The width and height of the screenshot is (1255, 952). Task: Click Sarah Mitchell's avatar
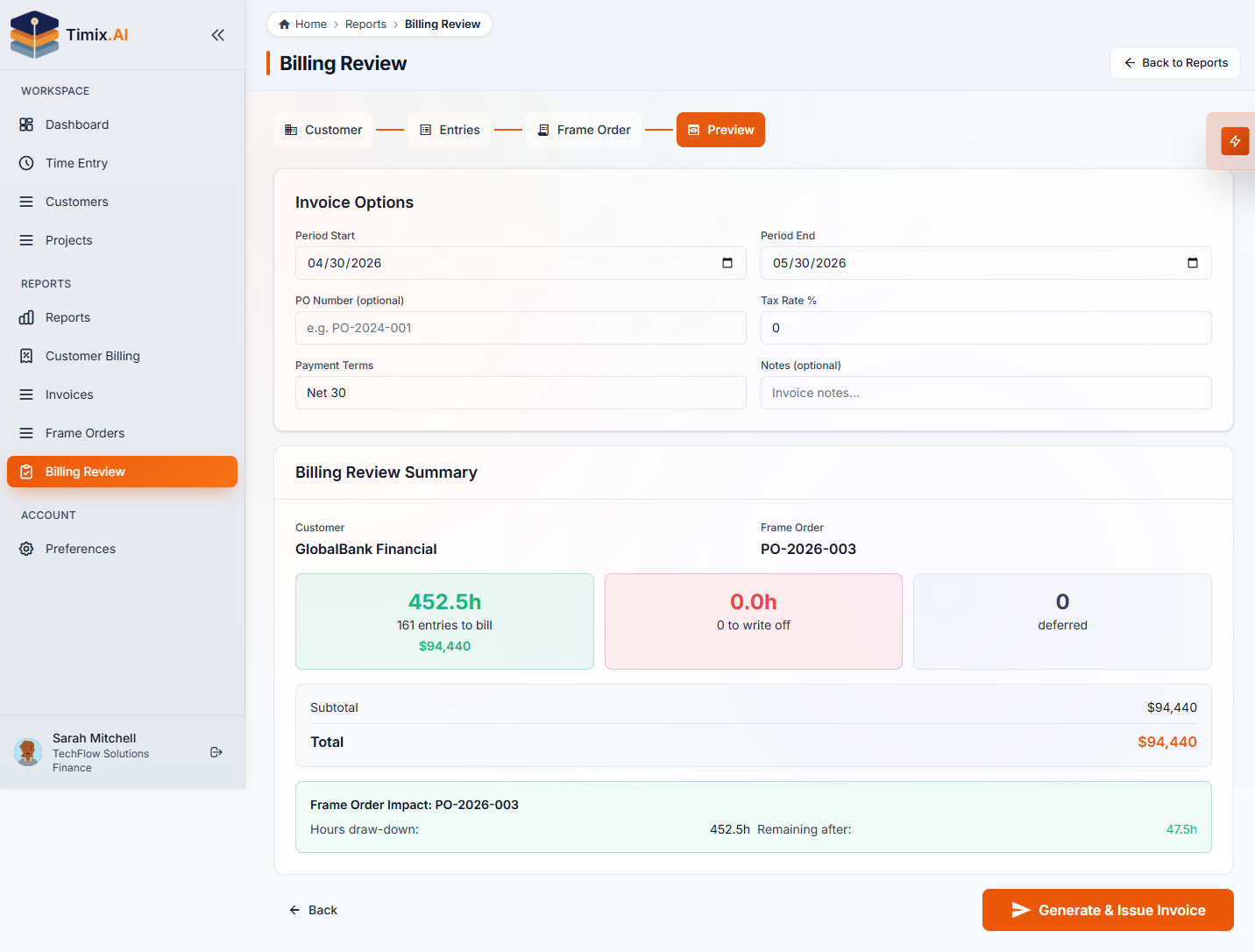28,752
